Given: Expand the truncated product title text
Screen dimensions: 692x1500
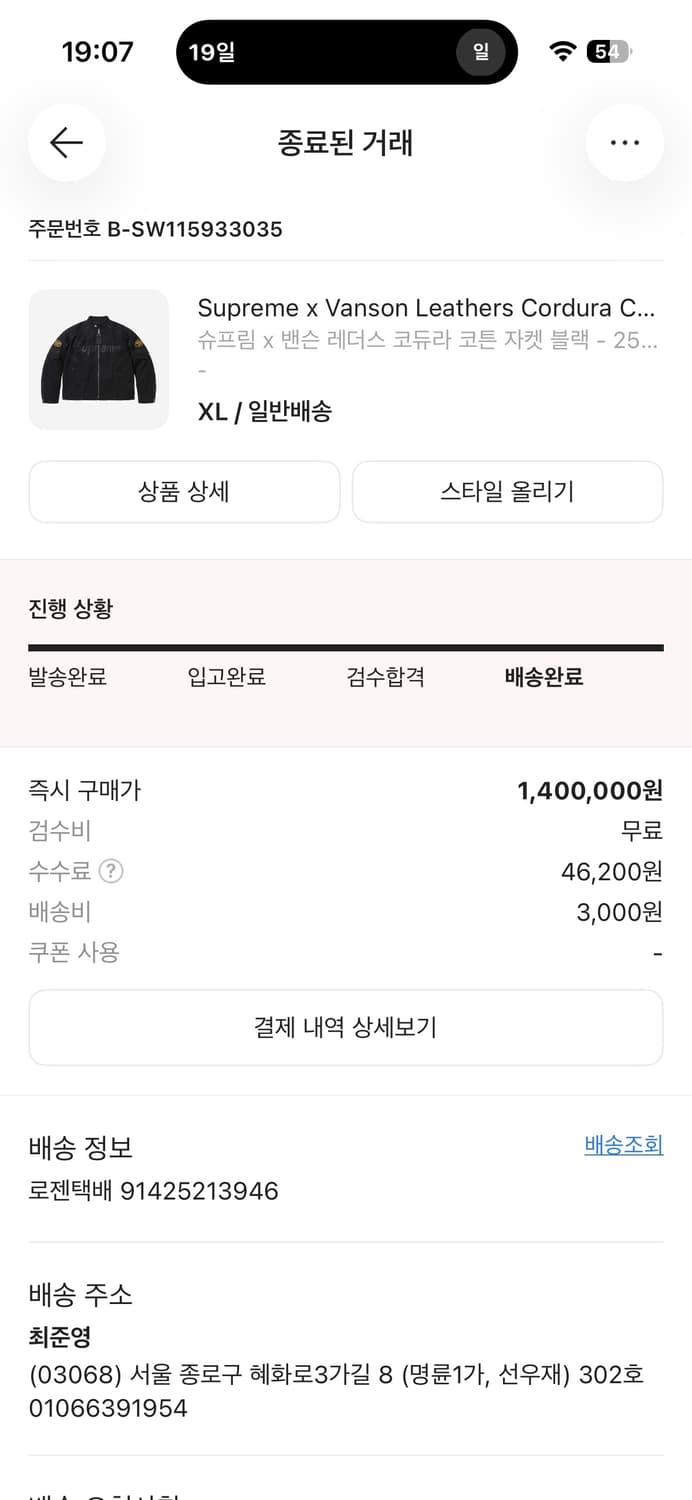Looking at the screenshot, I should [430, 308].
